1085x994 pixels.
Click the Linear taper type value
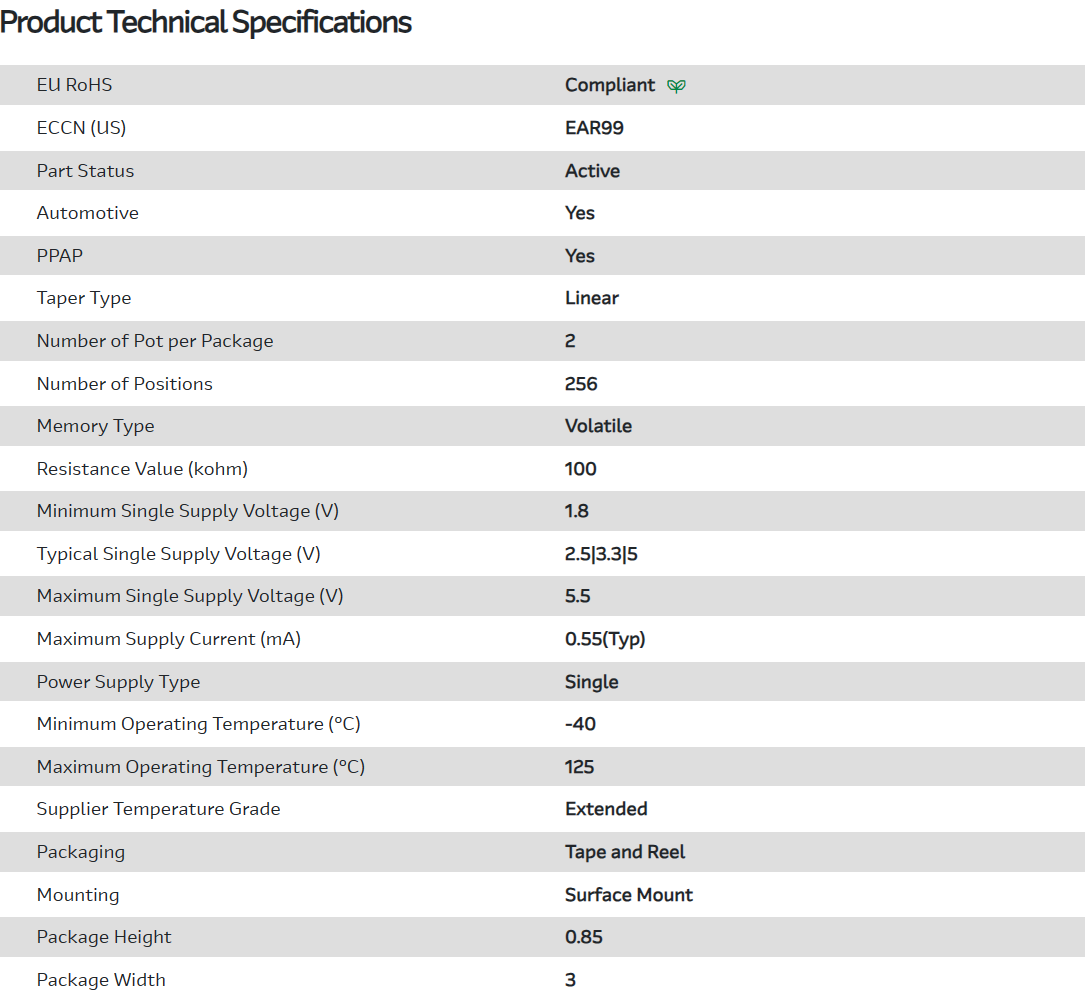point(592,298)
